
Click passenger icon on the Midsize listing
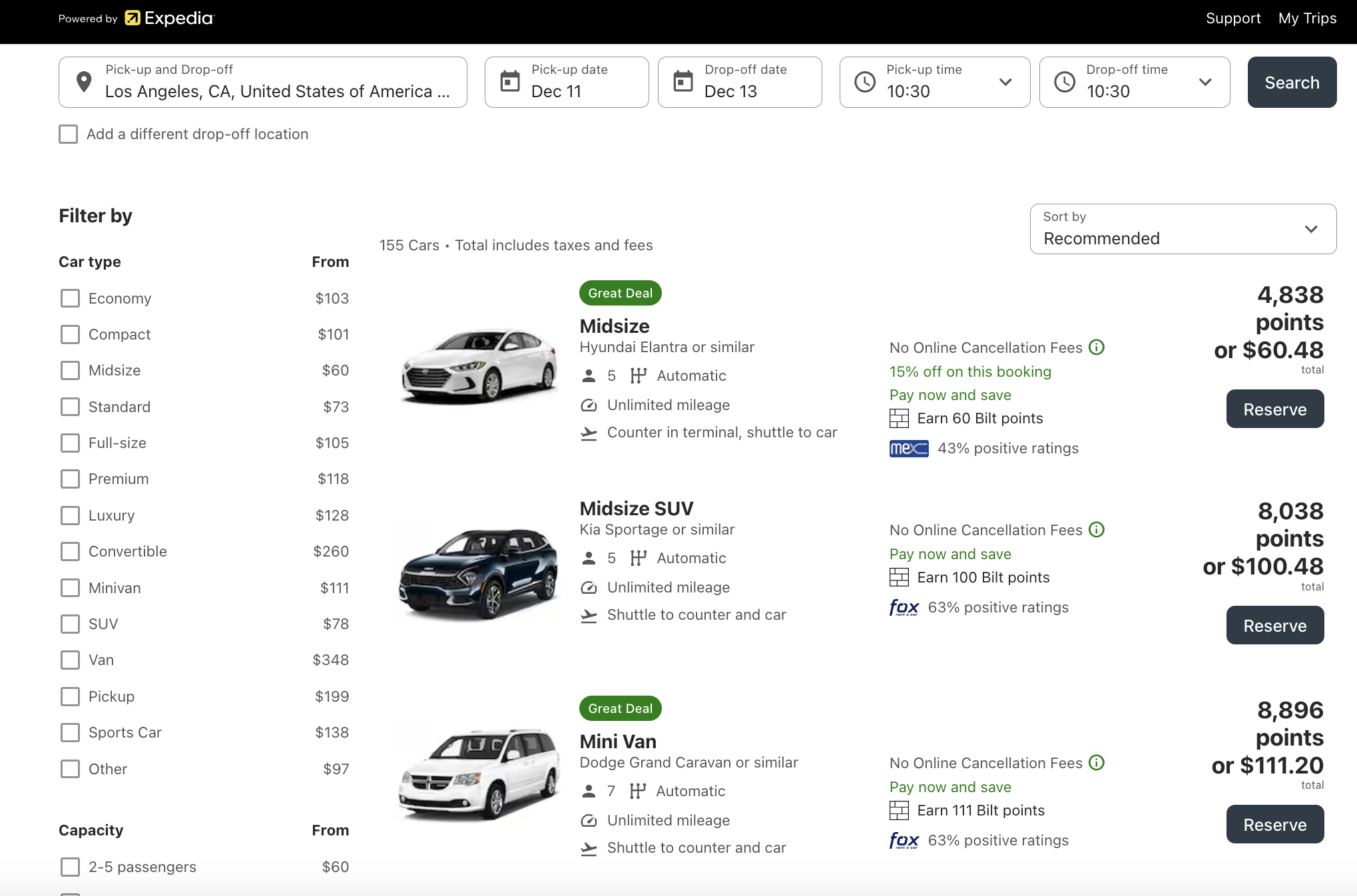pyautogui.click(x=589, y=375)
